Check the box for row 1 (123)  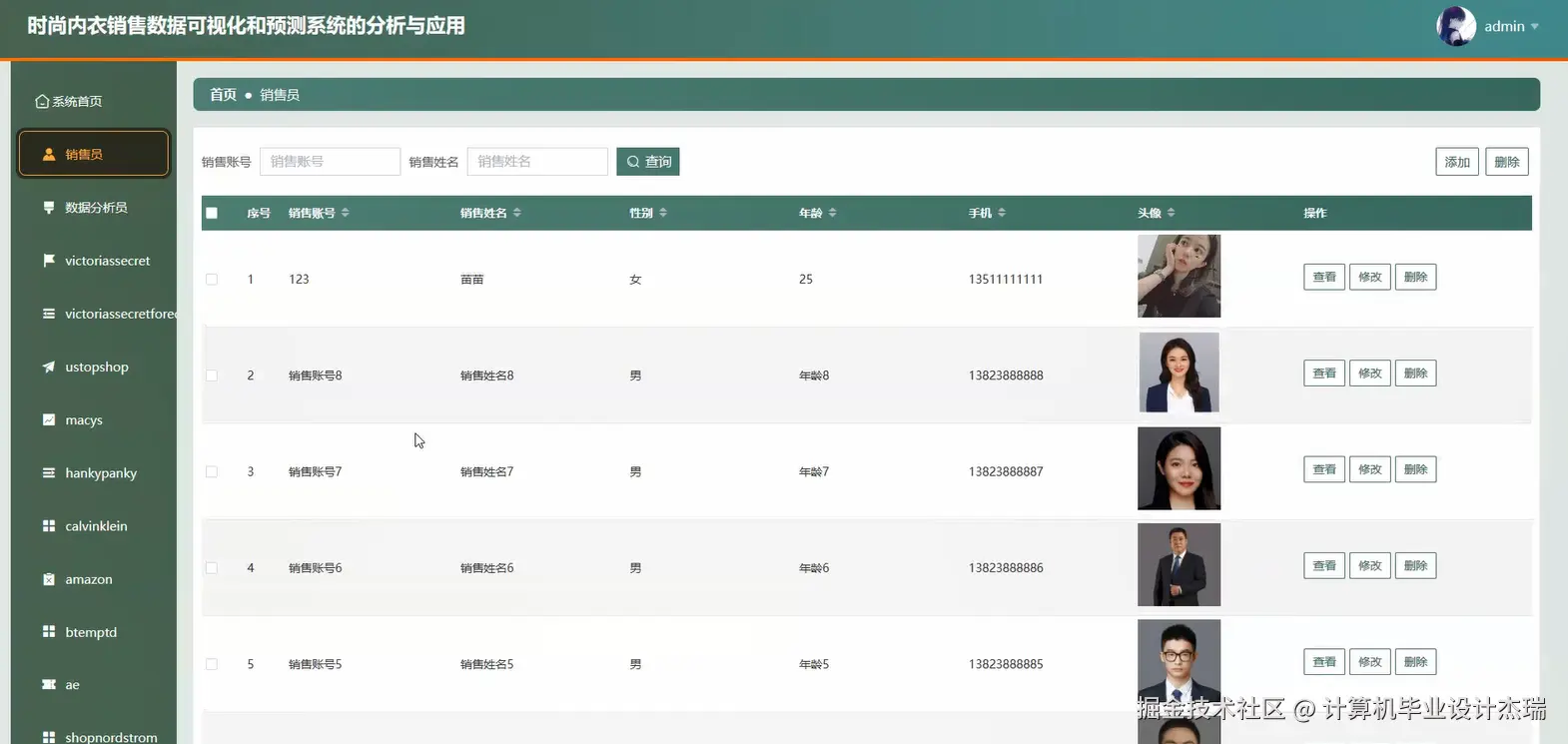[x=212, y=280]
